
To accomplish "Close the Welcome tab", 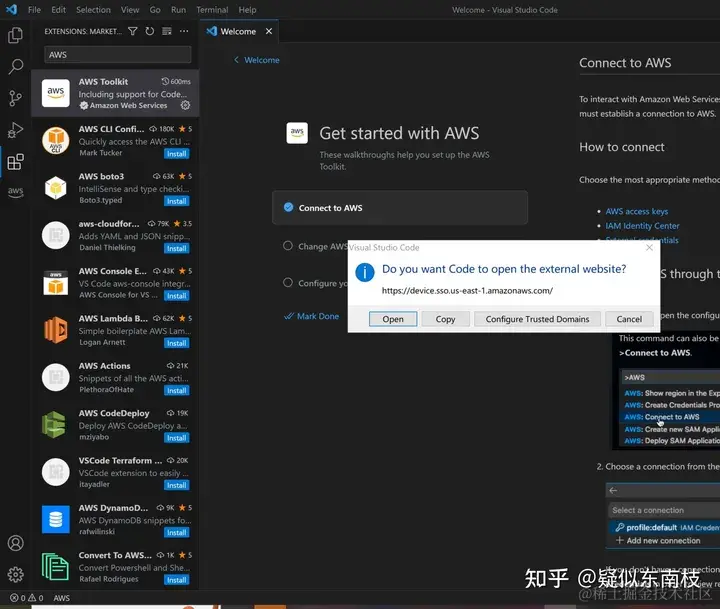I will point(269,31).
